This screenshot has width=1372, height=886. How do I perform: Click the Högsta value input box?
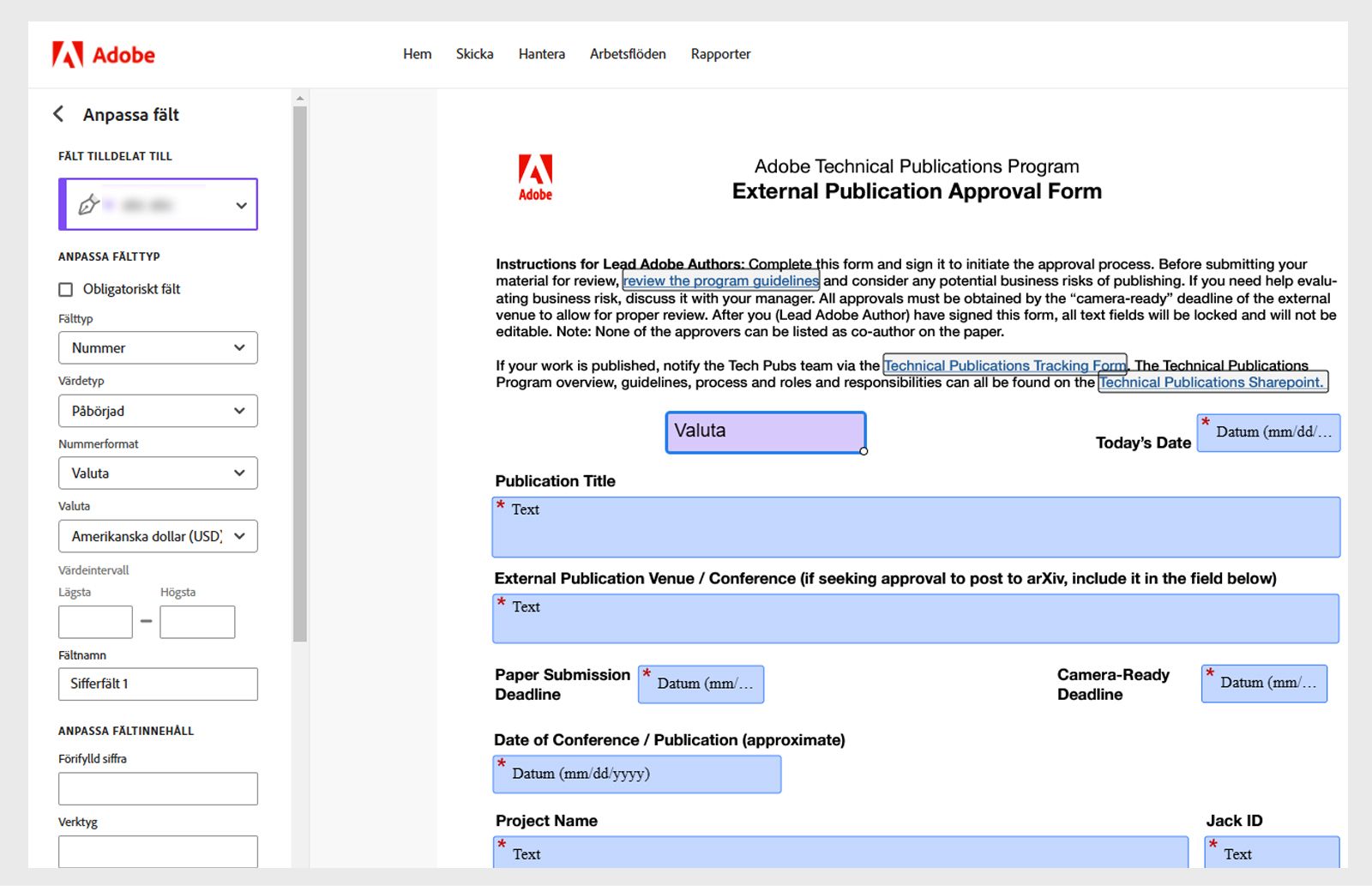197,622
